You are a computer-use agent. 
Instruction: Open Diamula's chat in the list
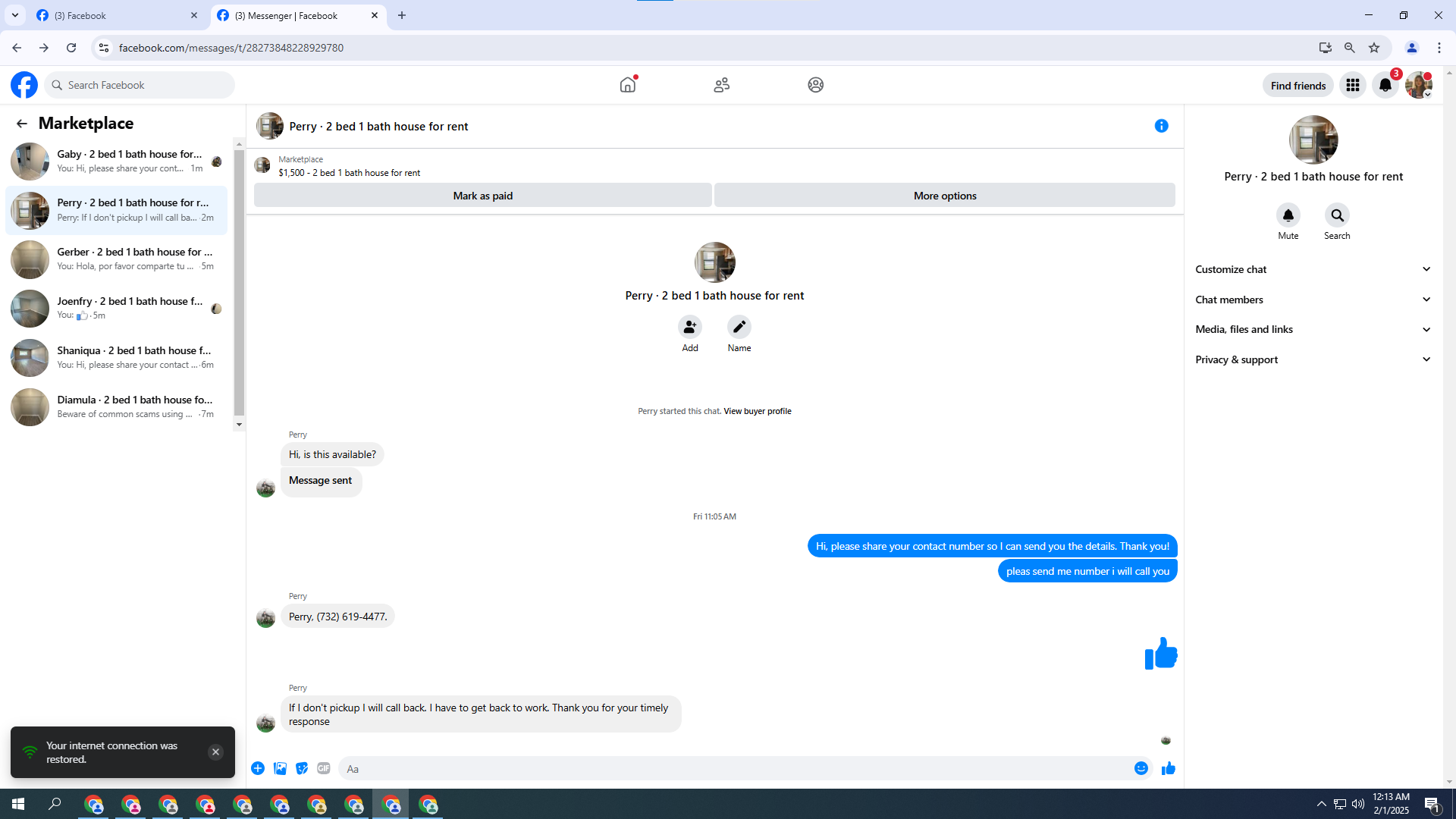point(117,407)
